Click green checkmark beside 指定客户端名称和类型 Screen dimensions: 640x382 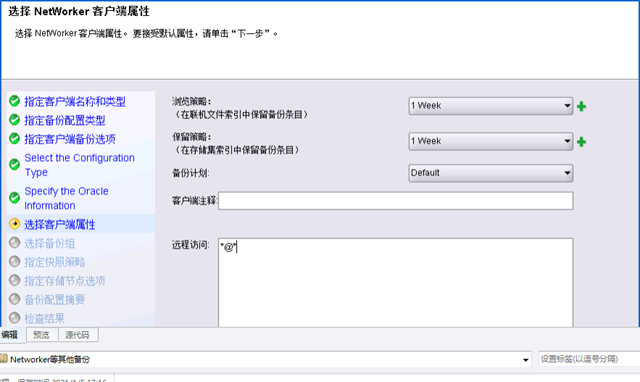(x=14, y=101)
